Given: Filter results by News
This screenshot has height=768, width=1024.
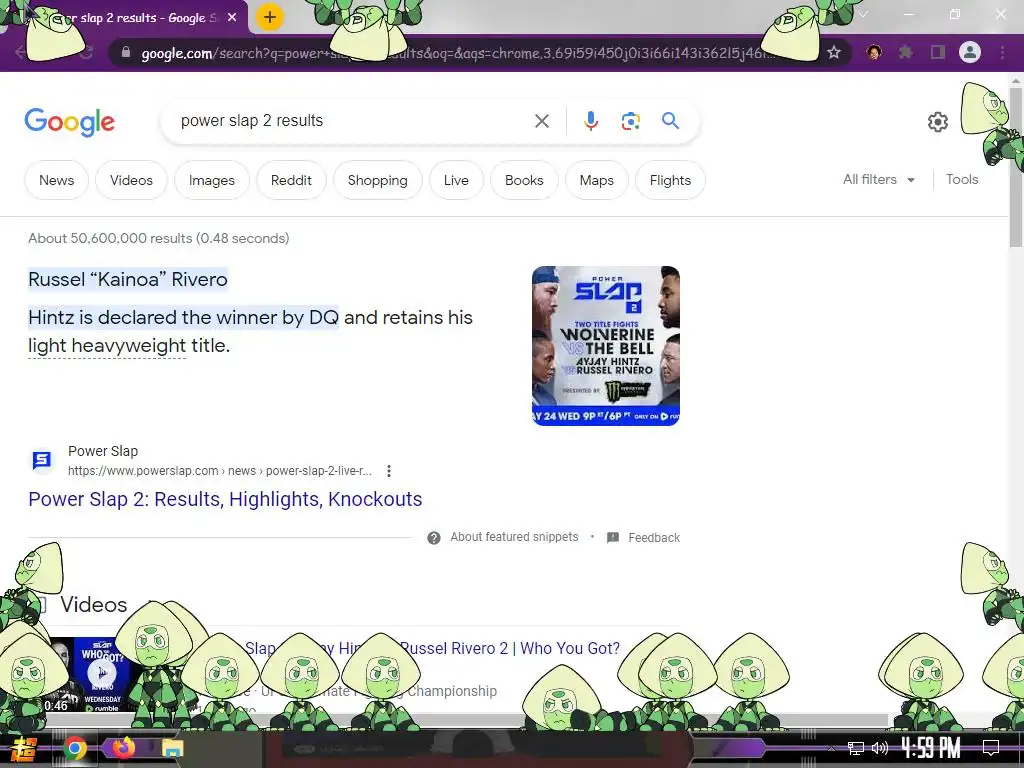Looking at the screenshot, I should coord(56,180).
